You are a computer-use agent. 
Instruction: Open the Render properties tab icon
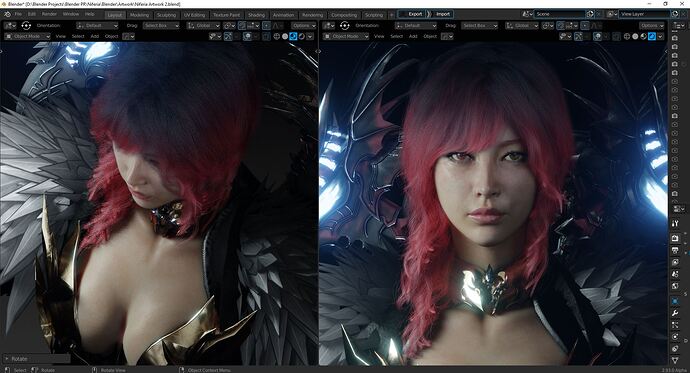(x=675, y=238)
